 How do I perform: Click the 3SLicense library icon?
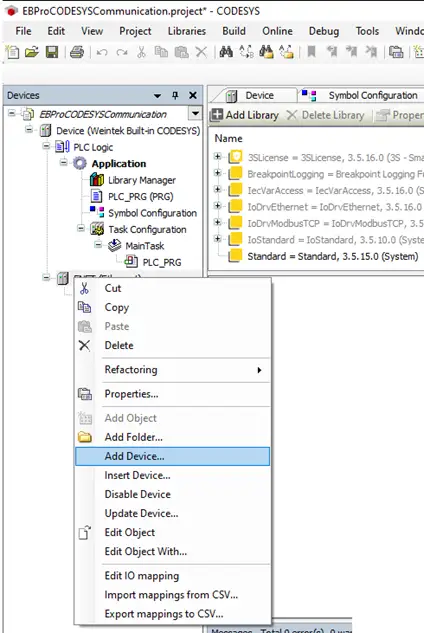point(235,157)
